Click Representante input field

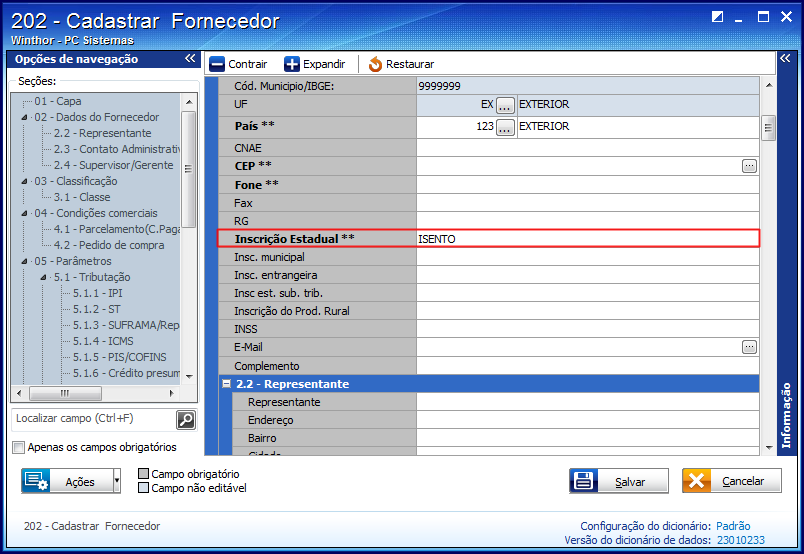[588, 402]
